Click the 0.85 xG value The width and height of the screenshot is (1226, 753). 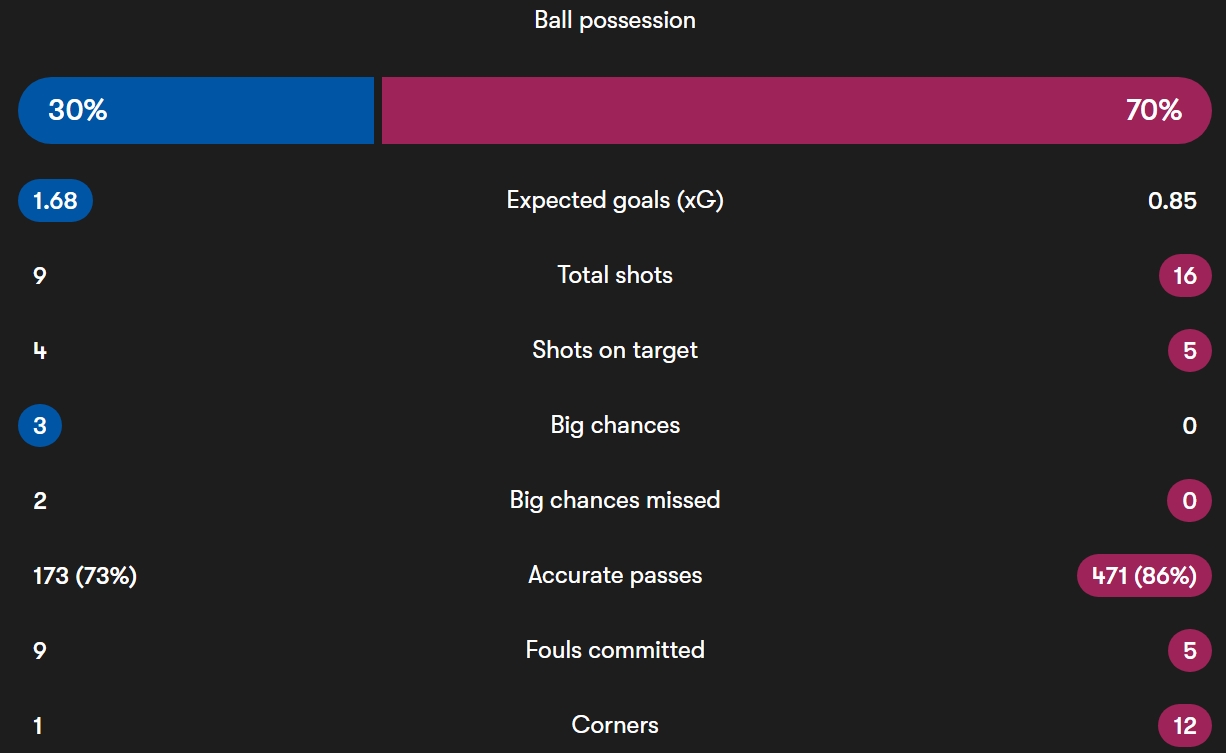click(1172, 201)
